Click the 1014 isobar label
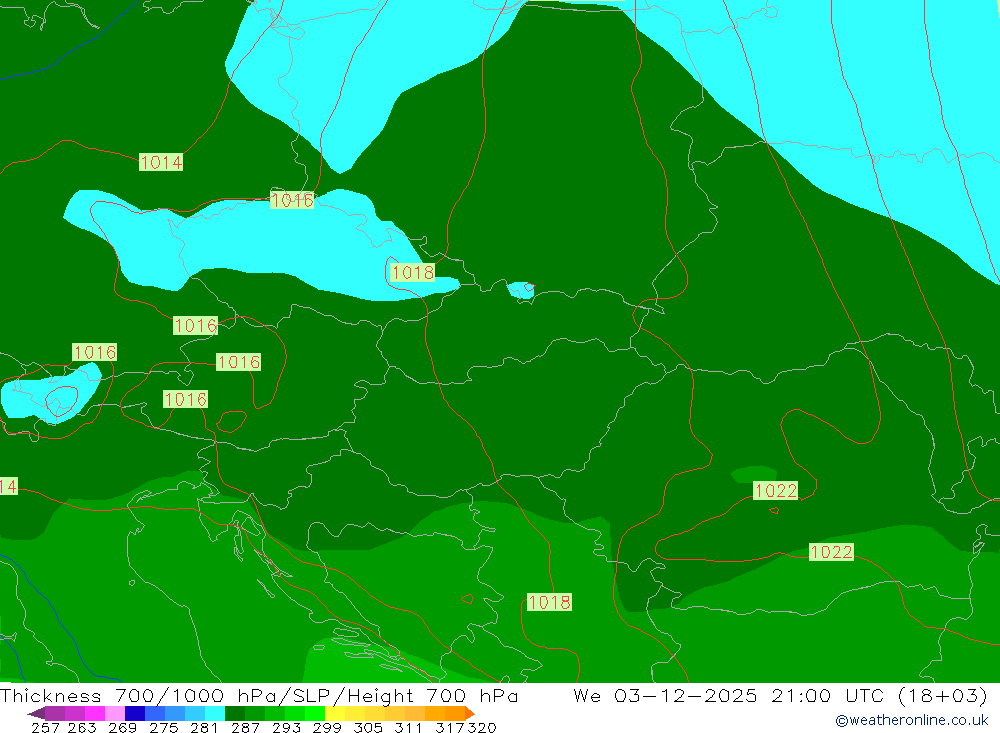The height and width of the screenshot is (733, 1000). [161, 162]
